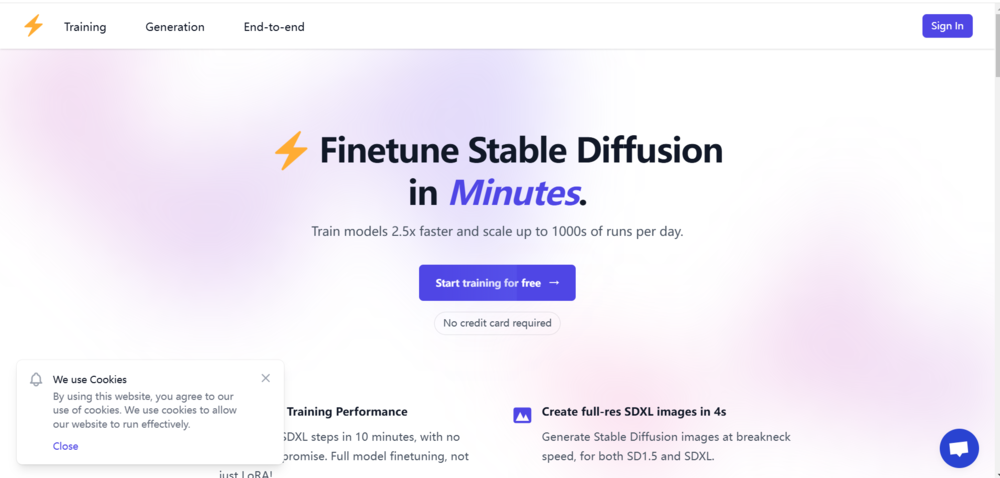Click the lightning bolt logo in navbar
The height and width of the screenshot is (478, 1000).
34,26
